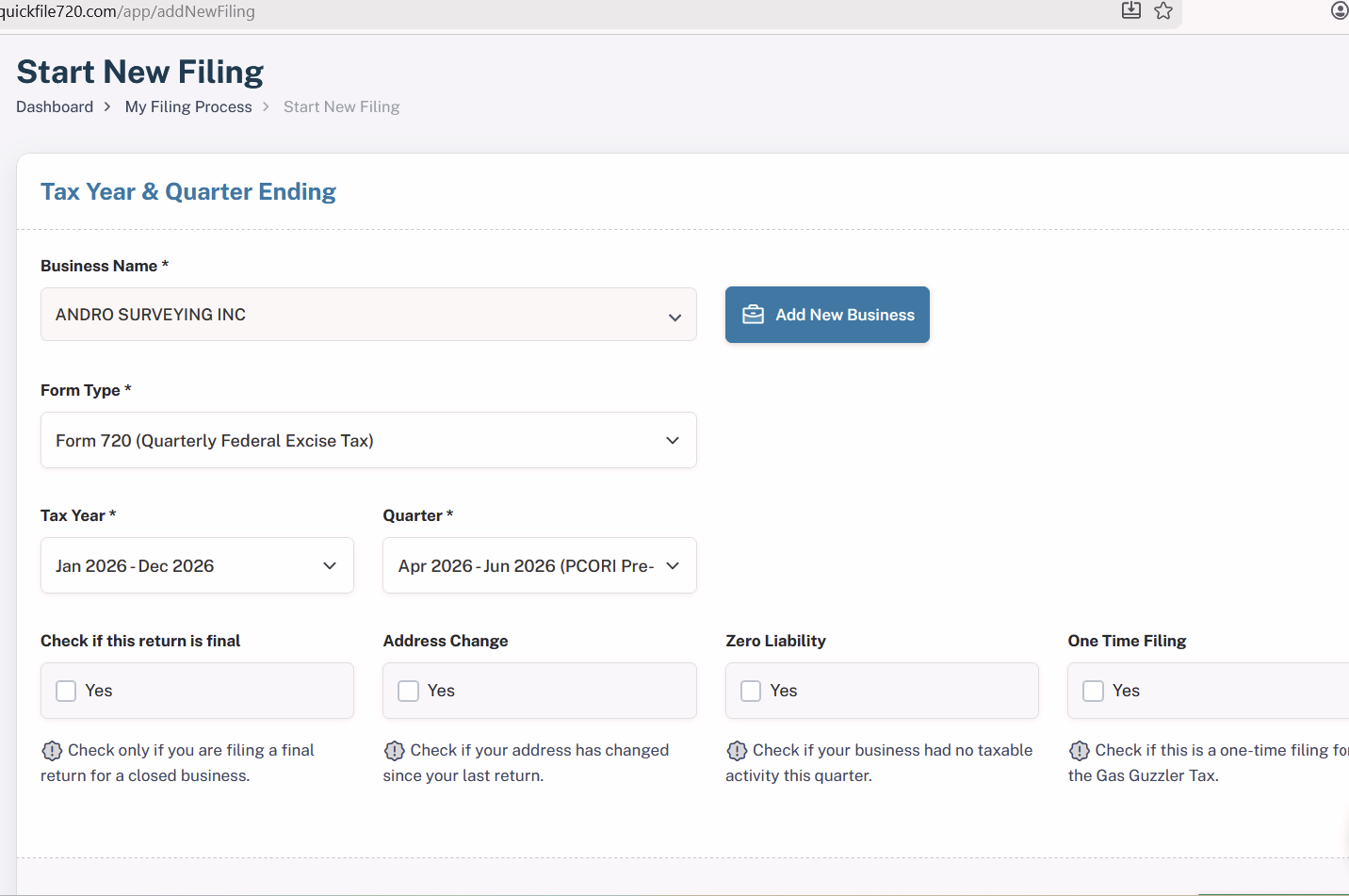
Task: Click info icon beside one-time filing hint
Action: pyautogui.click(x=1080, y=751)
